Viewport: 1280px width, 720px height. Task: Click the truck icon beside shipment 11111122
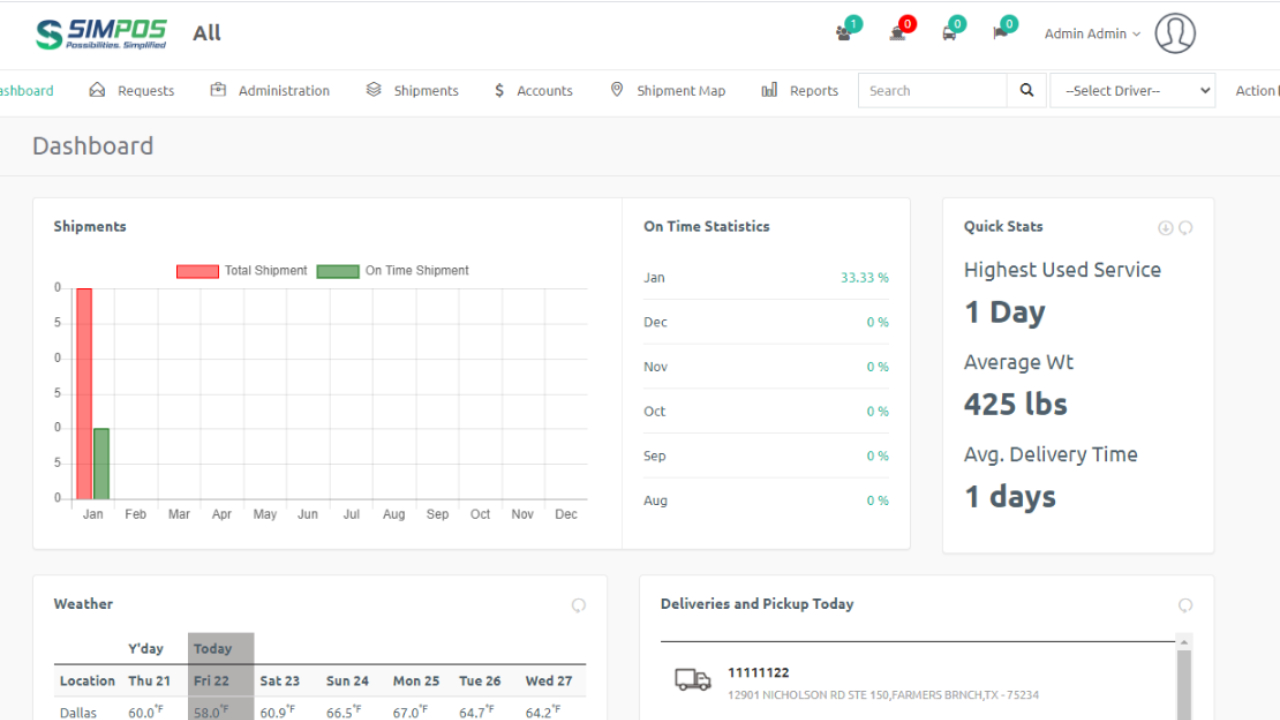693,680
